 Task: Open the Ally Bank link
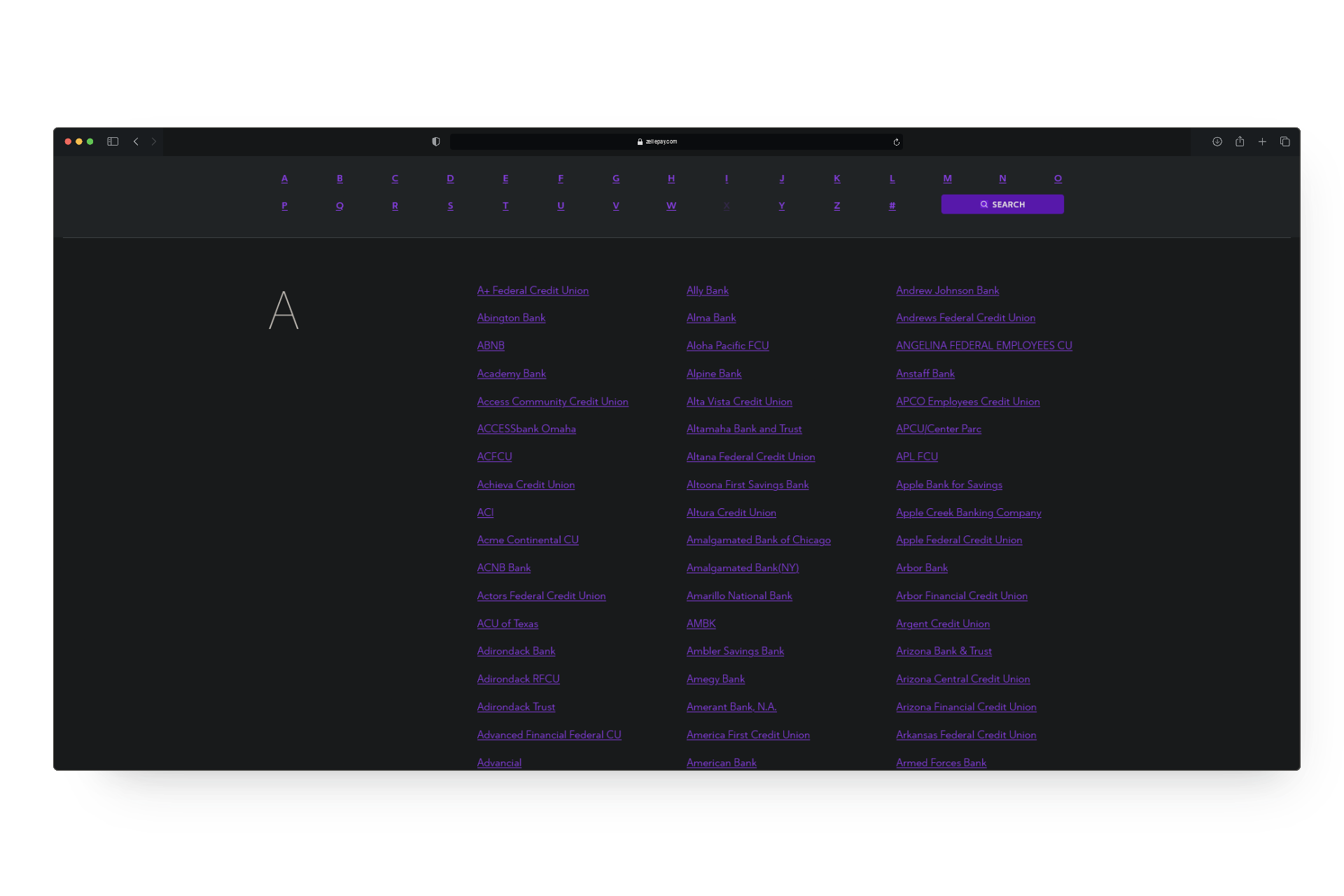click(x=707, y=290)
